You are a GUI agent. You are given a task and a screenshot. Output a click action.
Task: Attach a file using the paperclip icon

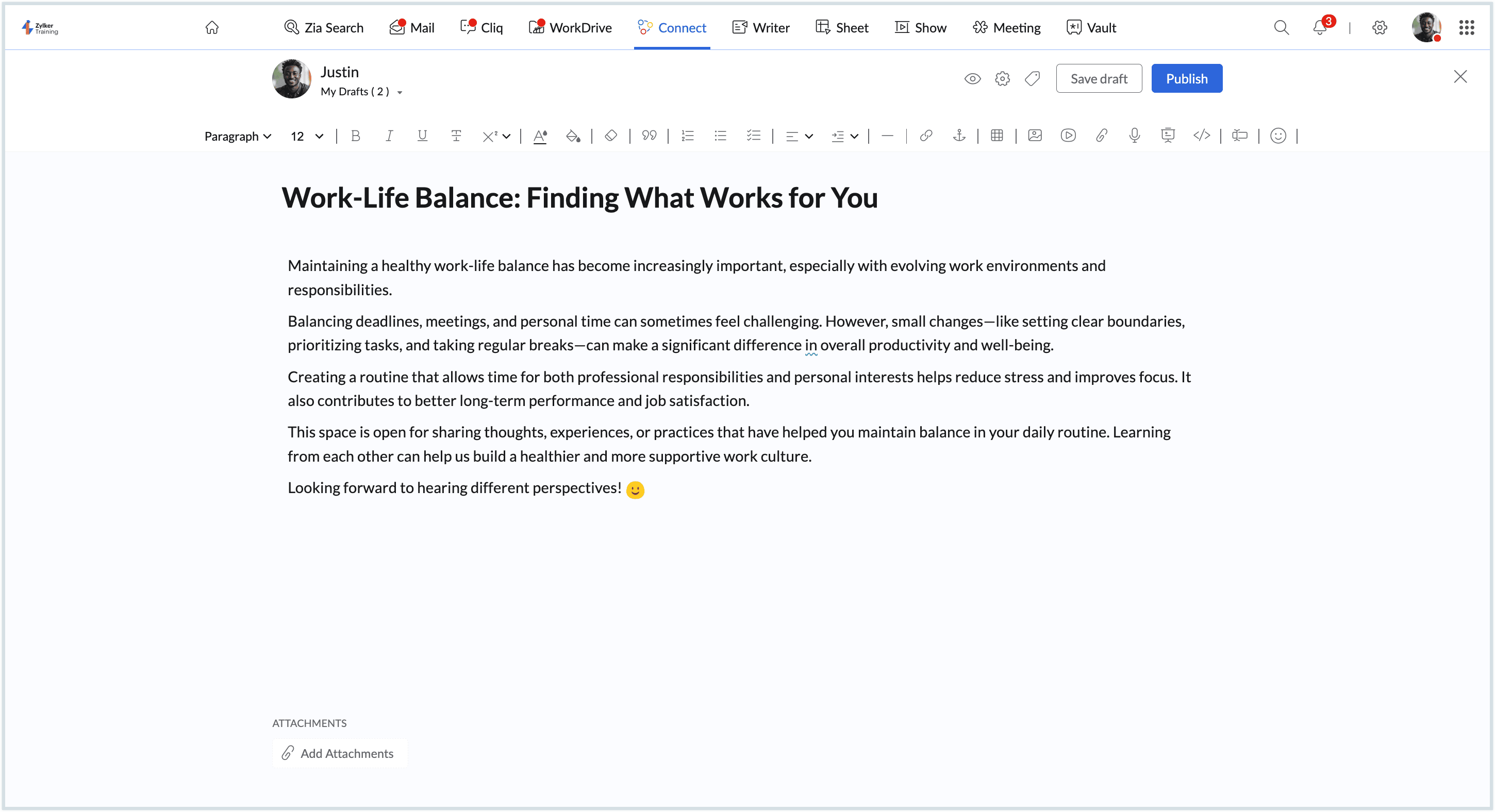1102,136
